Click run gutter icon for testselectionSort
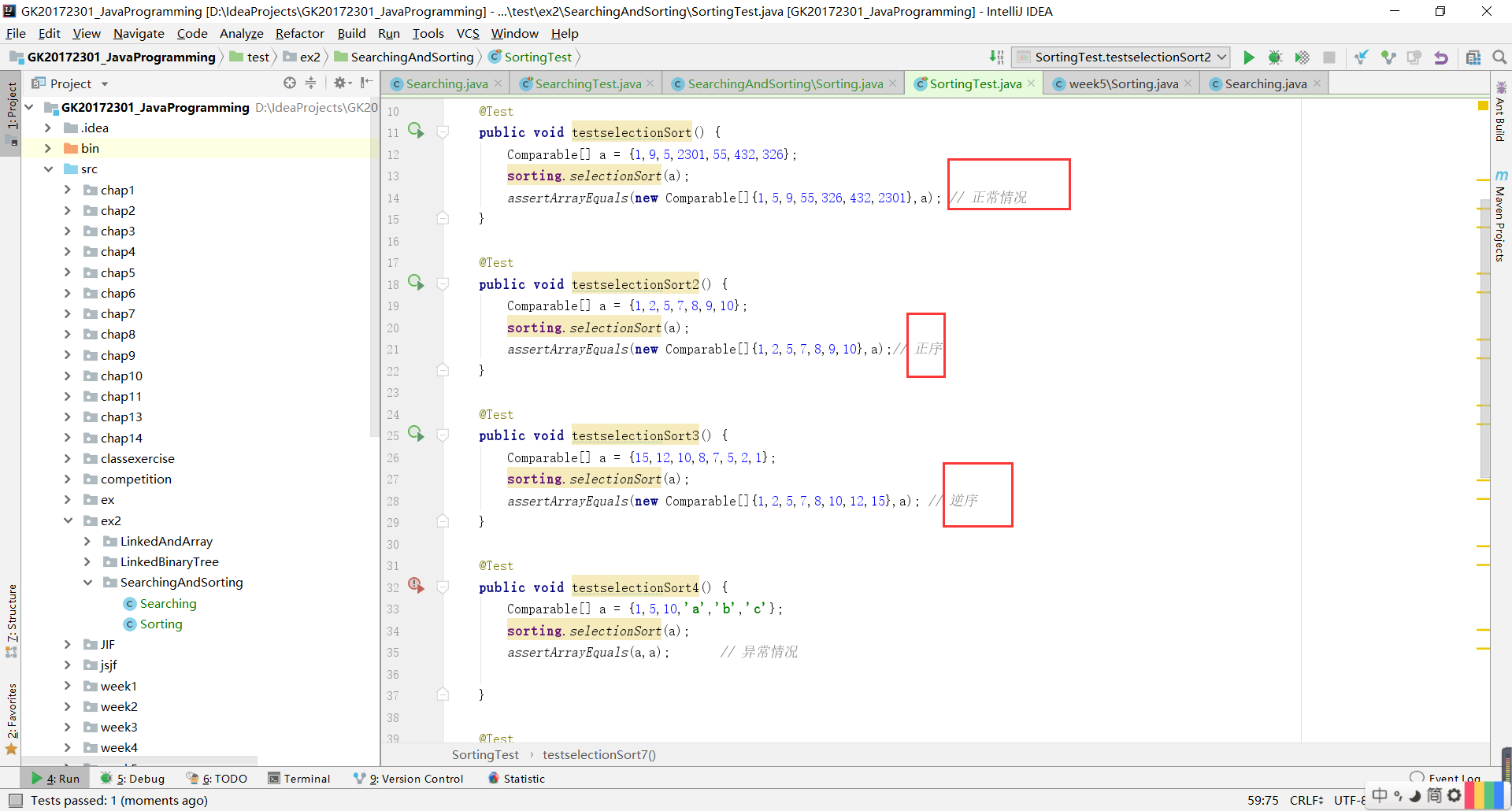 click(x=416, y=131)
